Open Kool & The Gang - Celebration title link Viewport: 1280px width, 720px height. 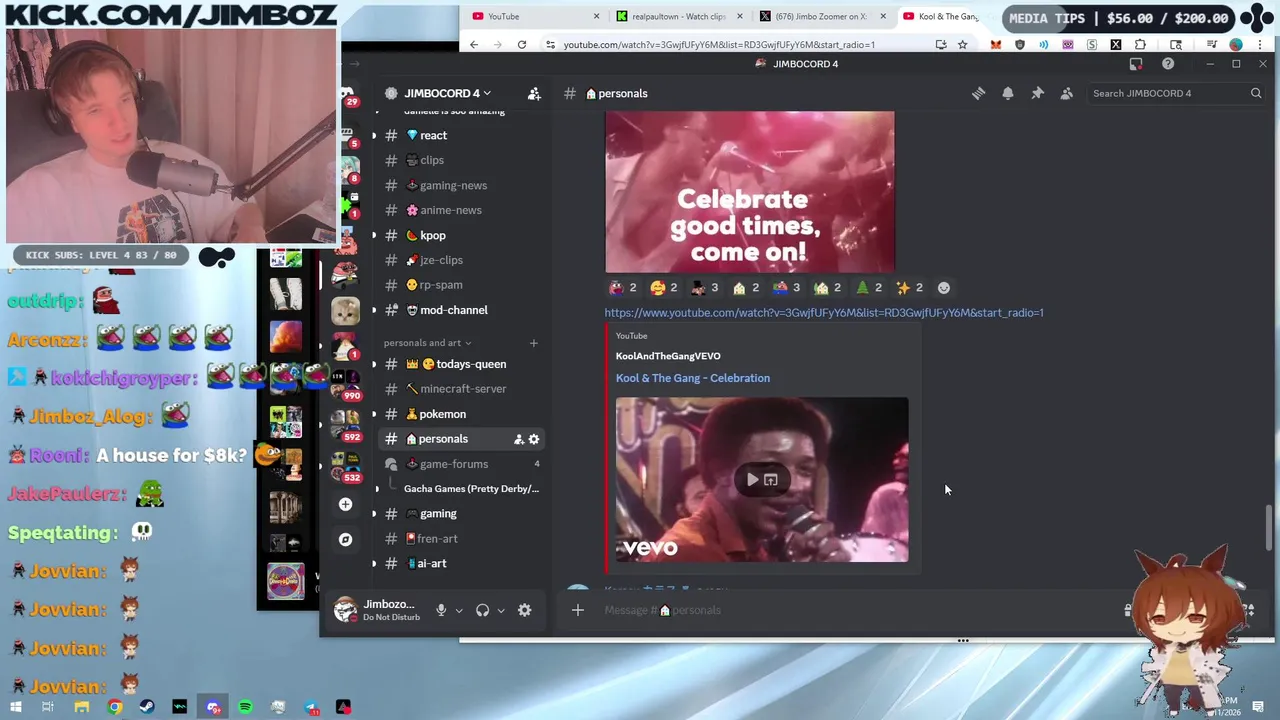click(693, 378)
